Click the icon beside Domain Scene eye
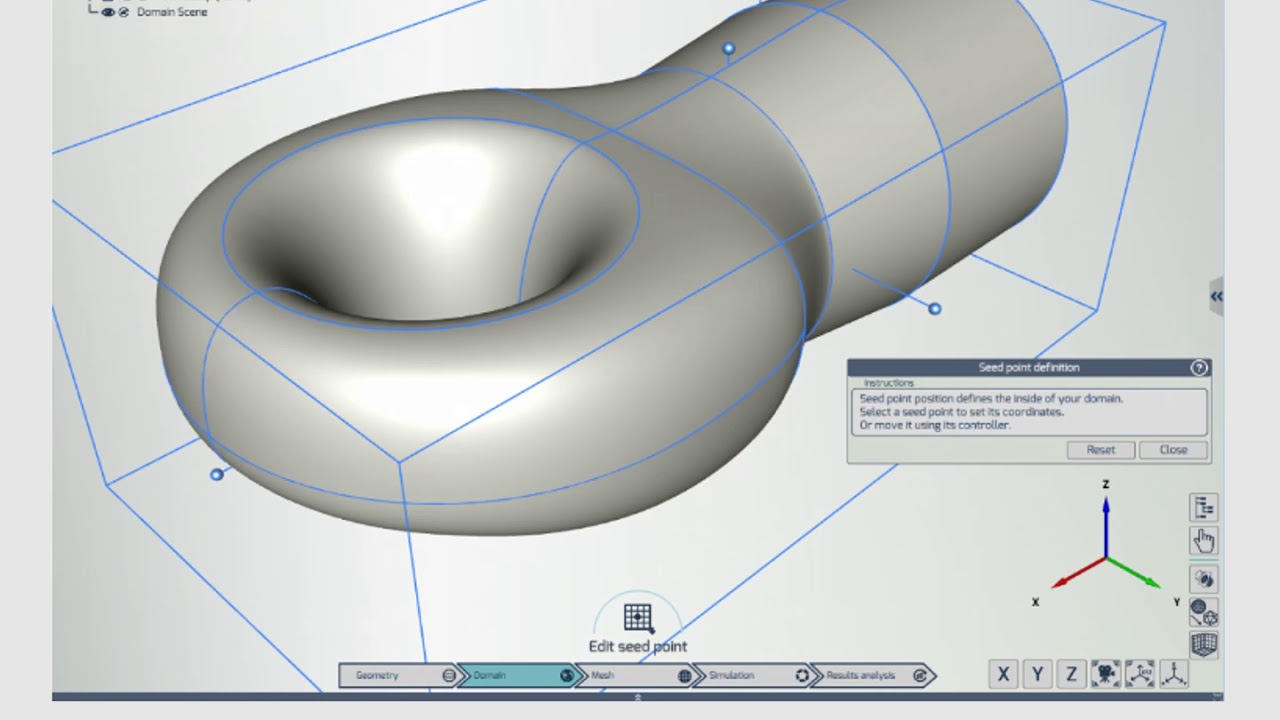The width and height of the screenshot is (1280, 720). point(124,12)
